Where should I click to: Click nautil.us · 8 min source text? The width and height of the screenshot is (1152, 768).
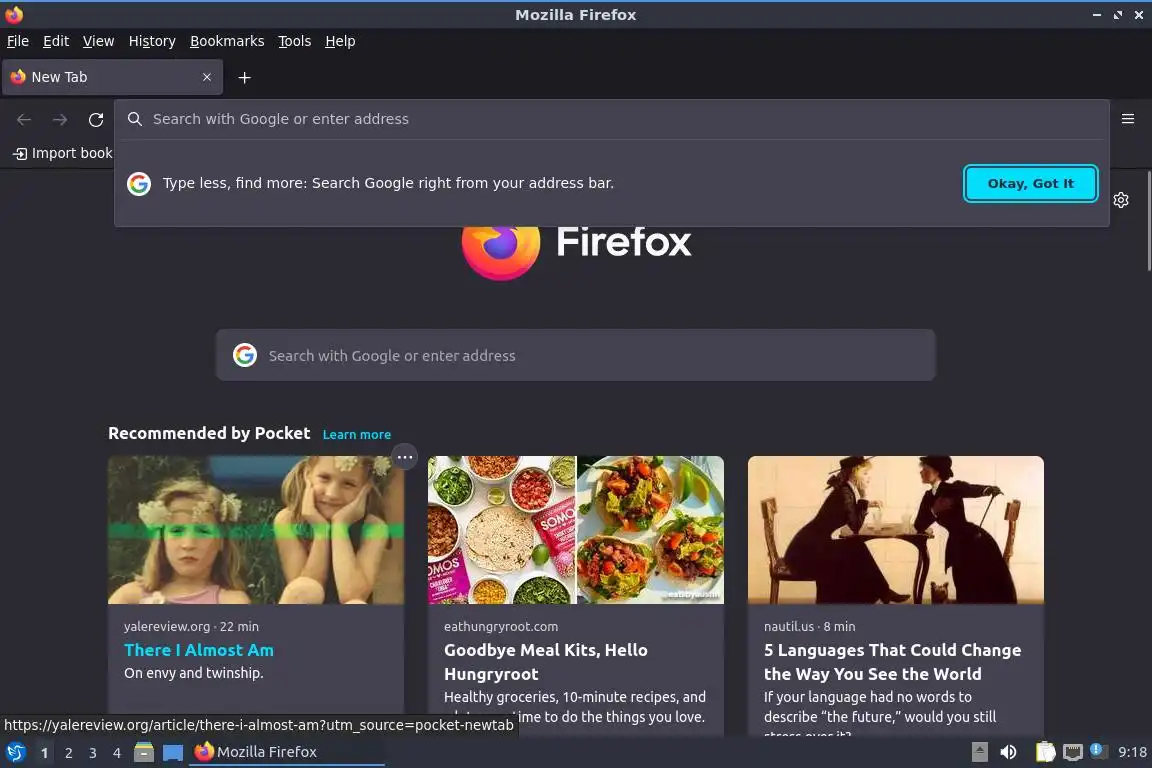point(810,627)
